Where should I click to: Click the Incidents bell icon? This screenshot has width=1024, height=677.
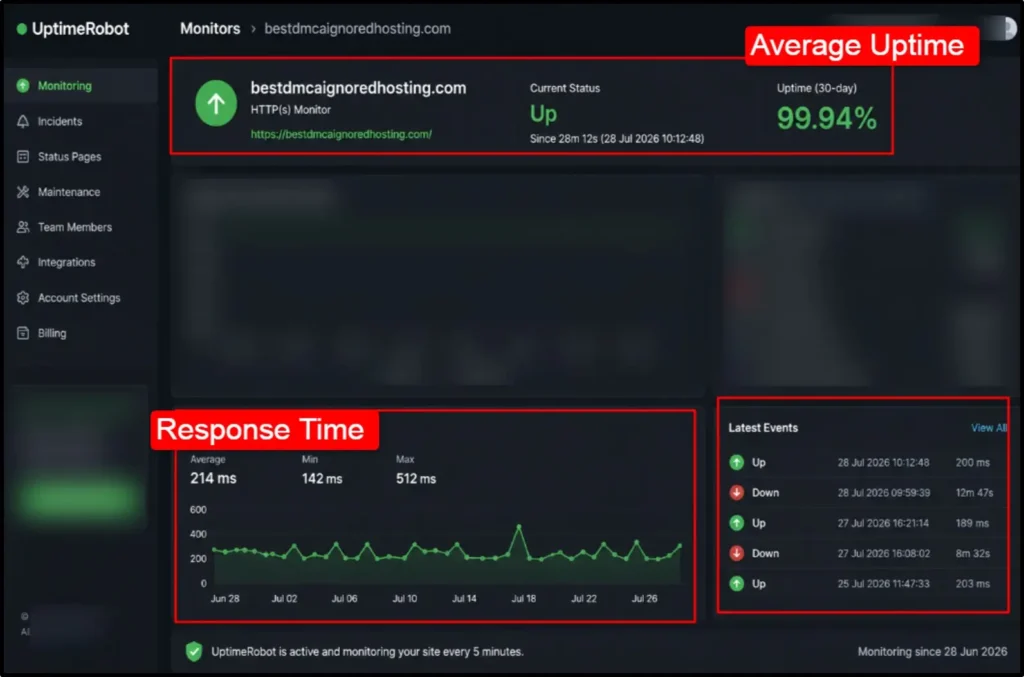(x=23, y=121)
